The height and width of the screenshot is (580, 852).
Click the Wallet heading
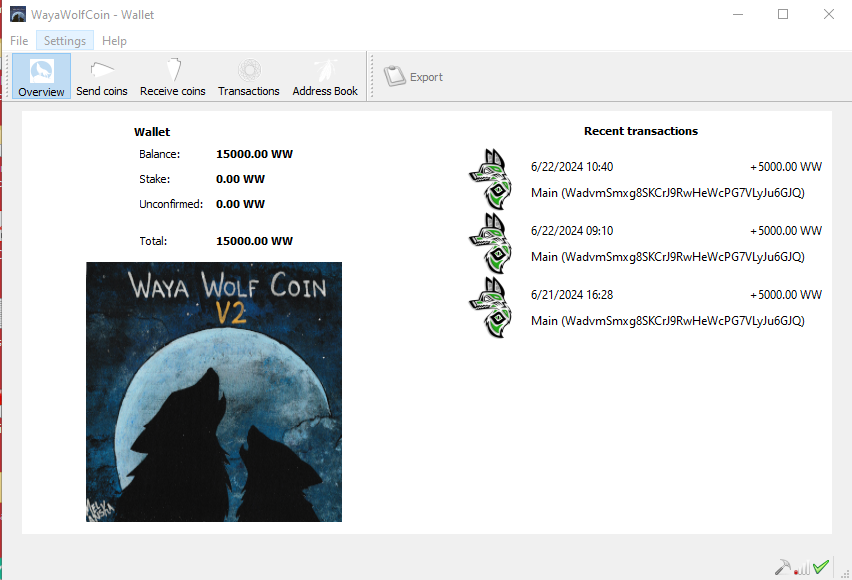(152, 132)
